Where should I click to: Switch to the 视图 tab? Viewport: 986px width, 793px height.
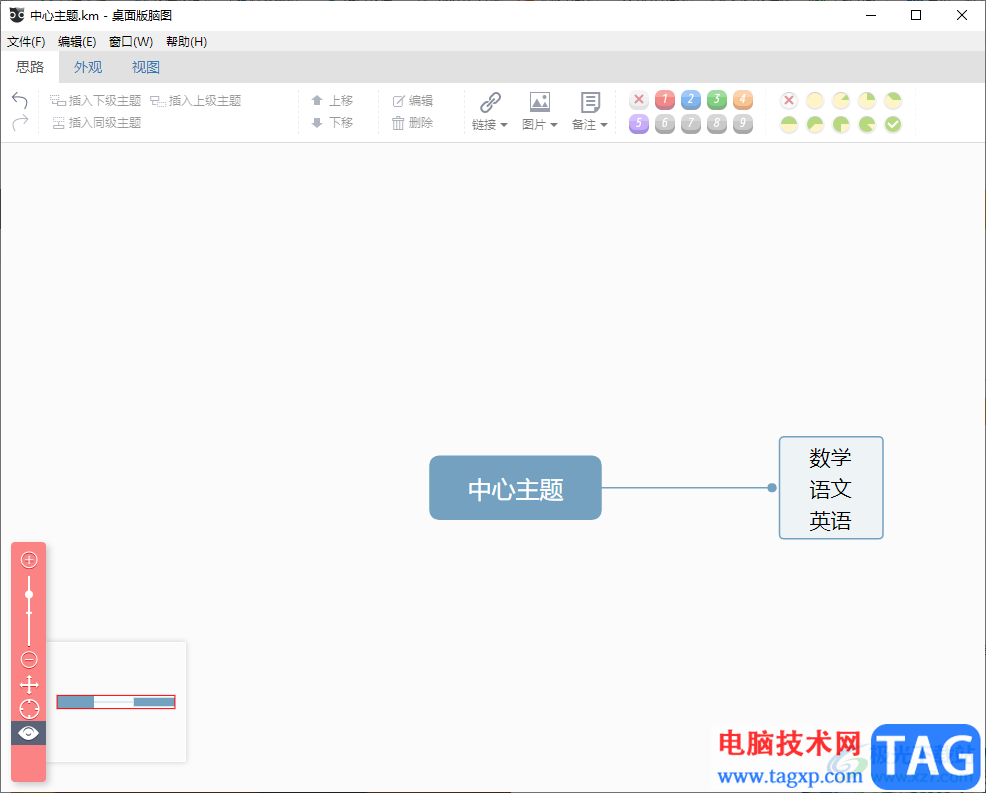(146, 67)
